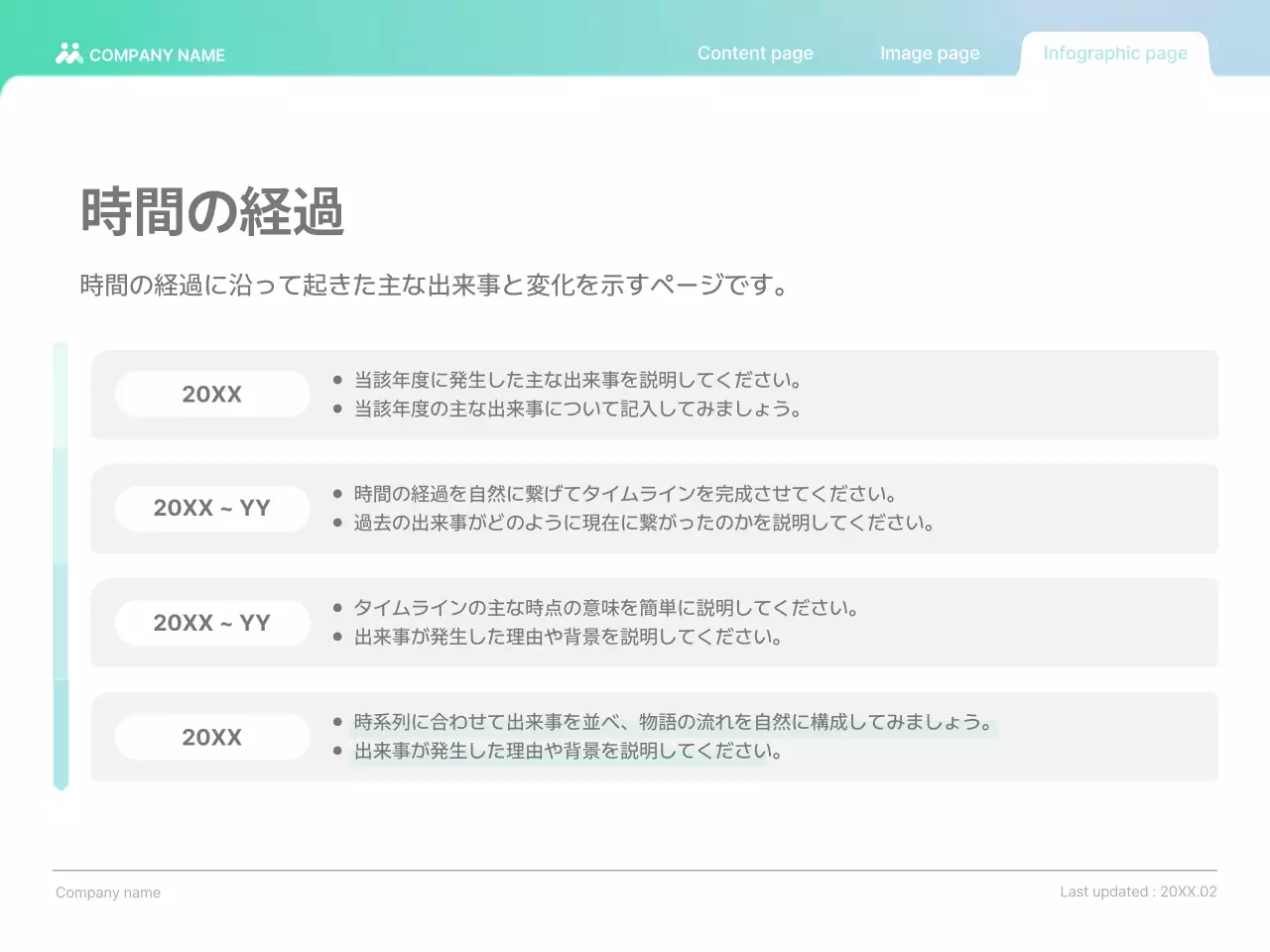Open the Image page tab
This screenshot has height=952, width=1270.
pos(930,53)
